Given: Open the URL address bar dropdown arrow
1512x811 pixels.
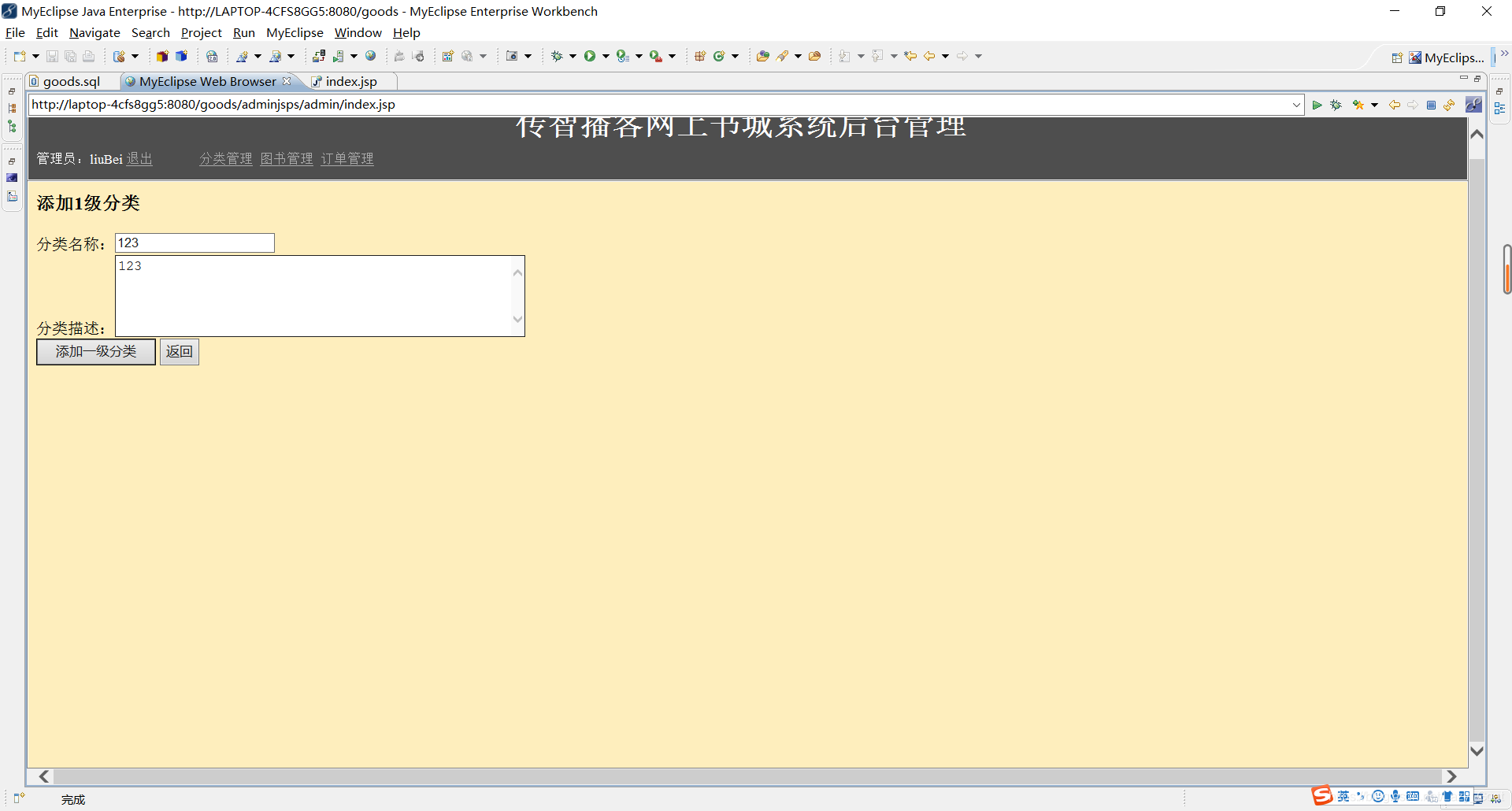Looking at the screenshot, I should 1296,105.
